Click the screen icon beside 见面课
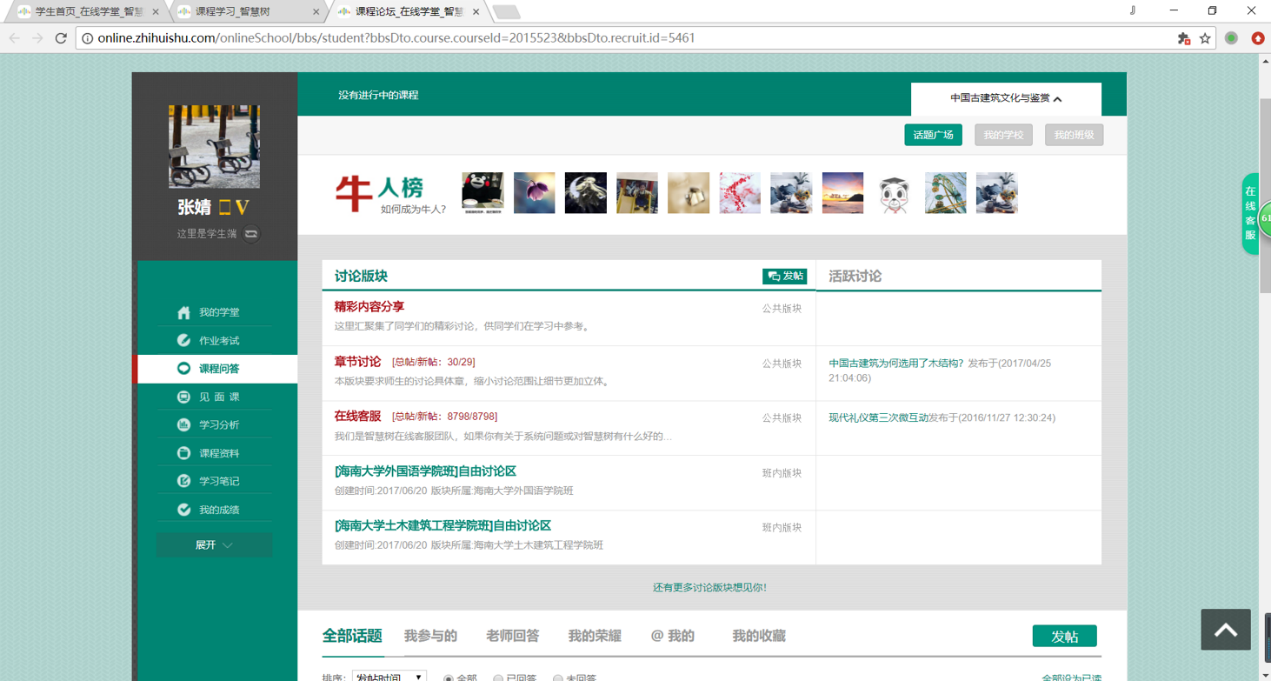The width and height of the screenshot is (1271, 681). [x=184, y=397]
